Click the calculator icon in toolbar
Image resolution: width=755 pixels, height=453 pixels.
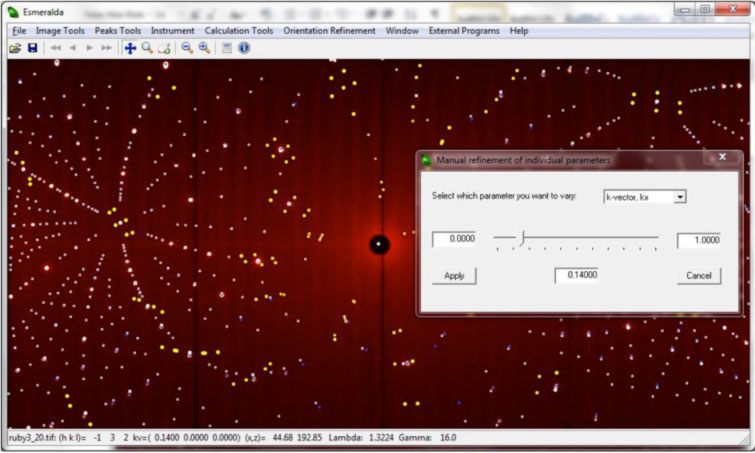228,48
